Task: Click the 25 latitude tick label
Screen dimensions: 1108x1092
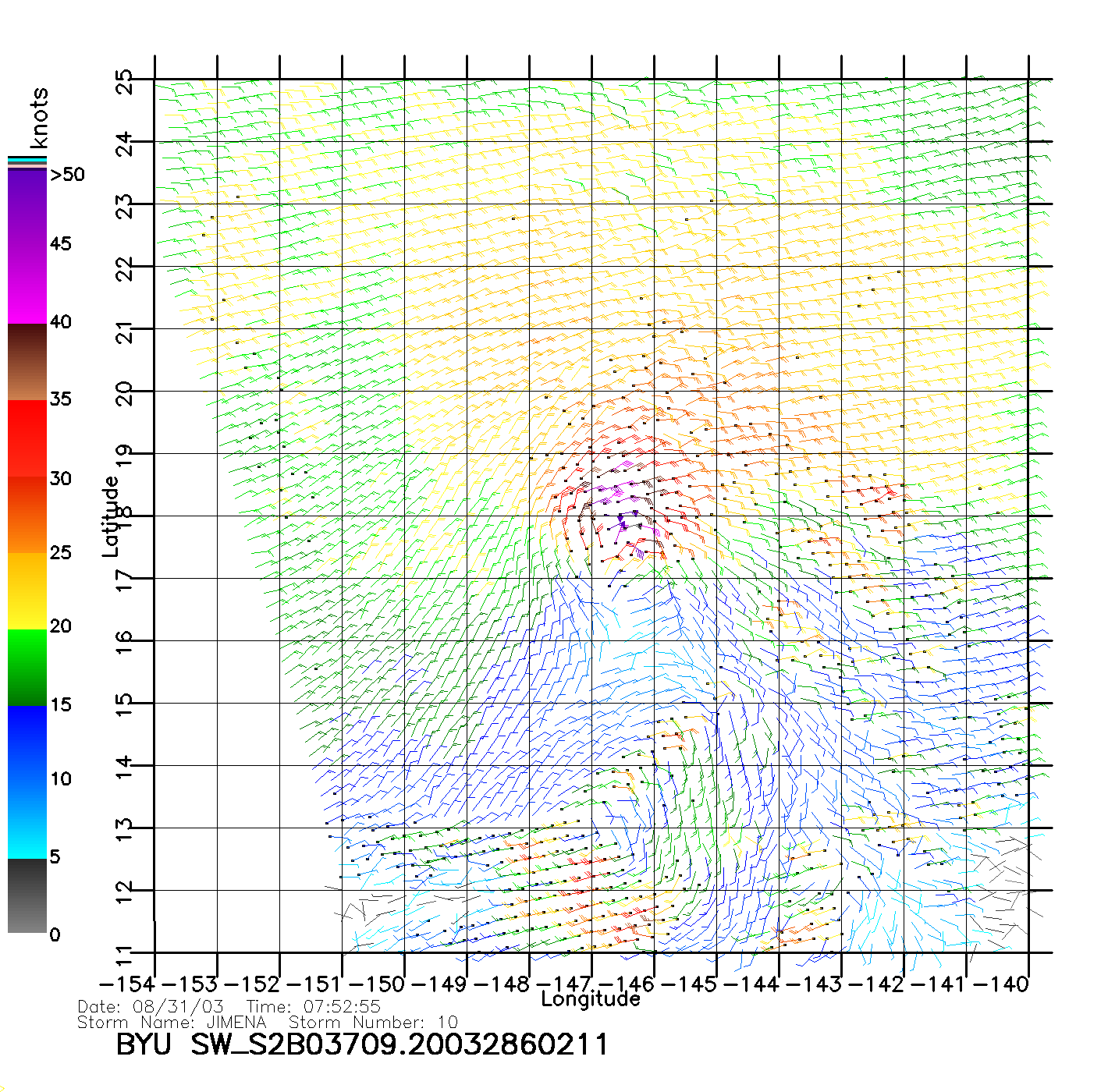Action: (124, 82)
